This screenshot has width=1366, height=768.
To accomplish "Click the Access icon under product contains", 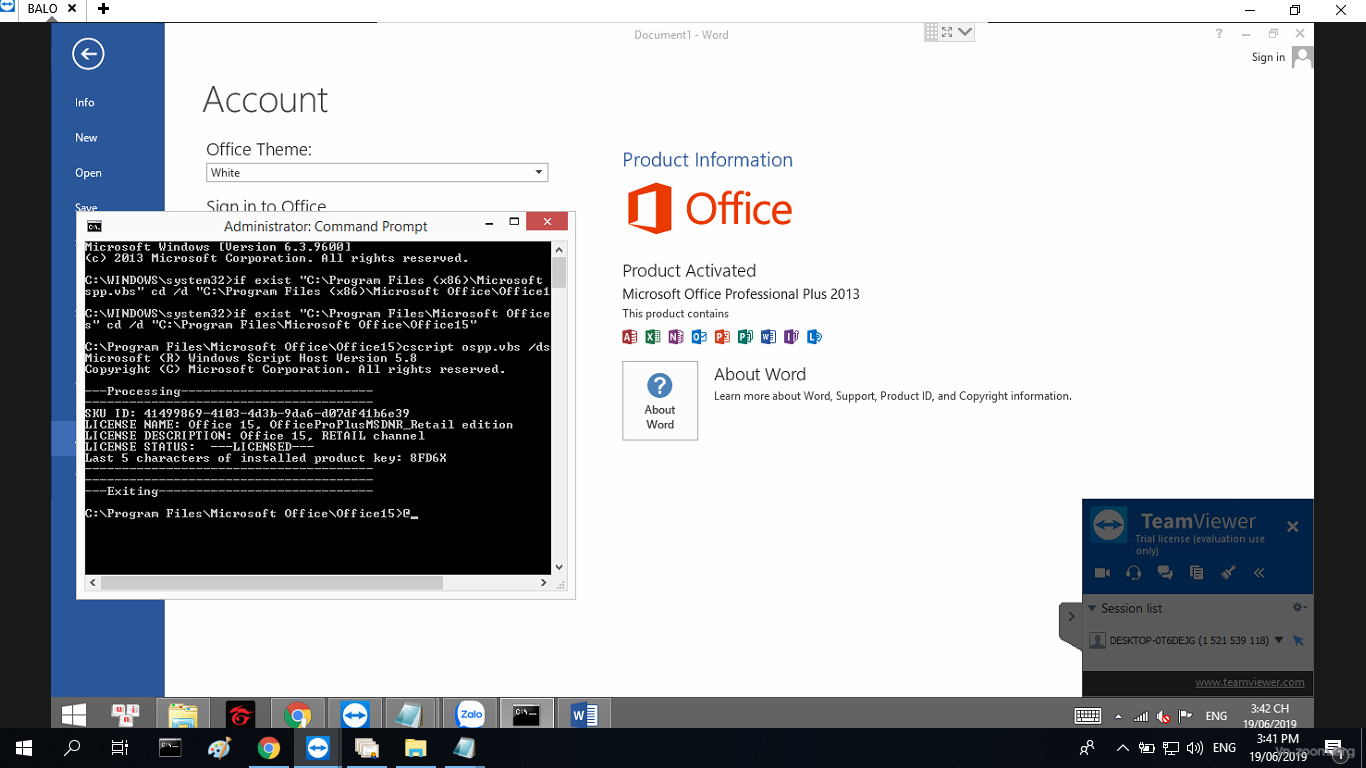I will (x=630, y=337).
